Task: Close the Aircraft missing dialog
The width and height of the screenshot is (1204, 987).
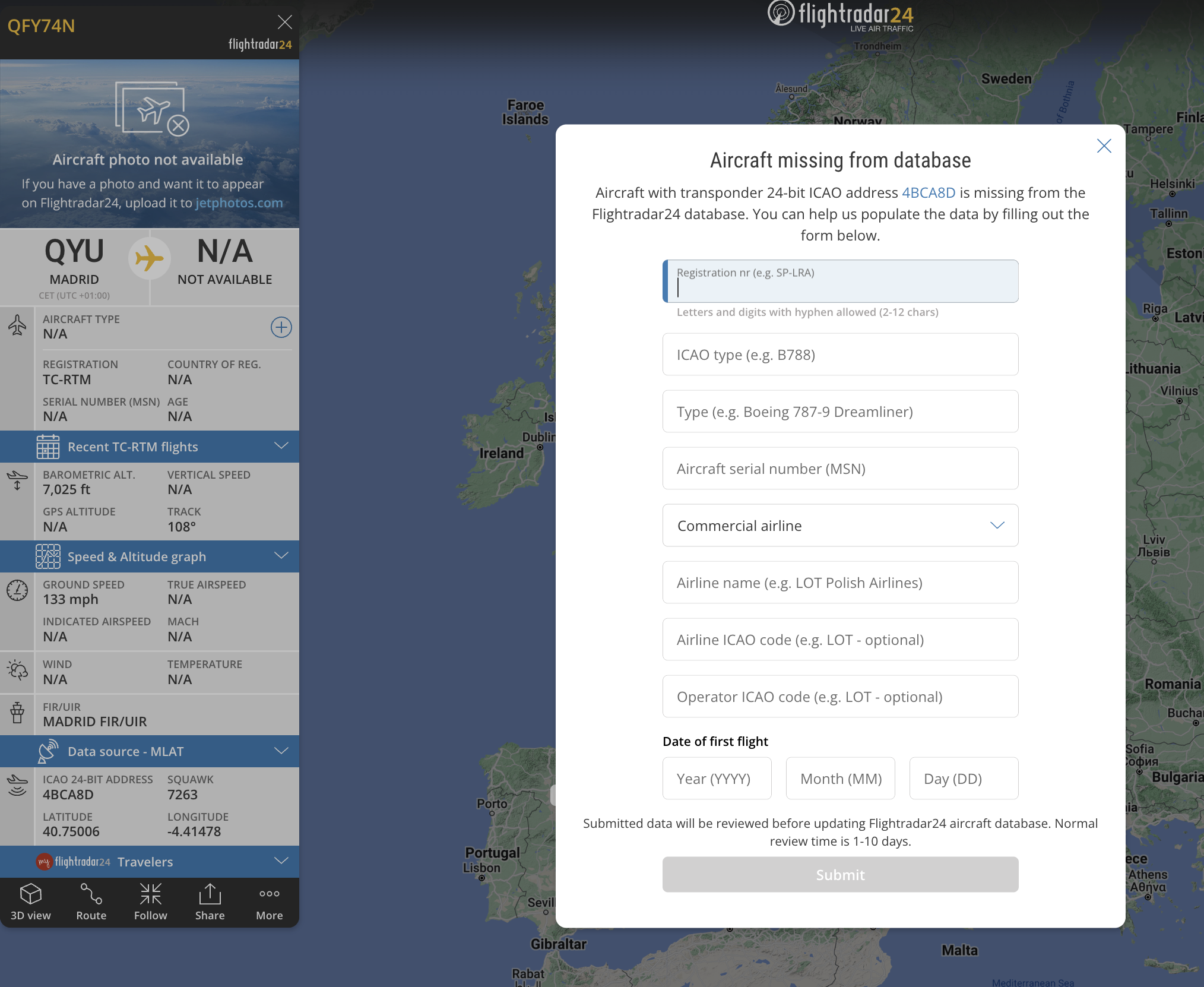Action: pos(1104,146)
